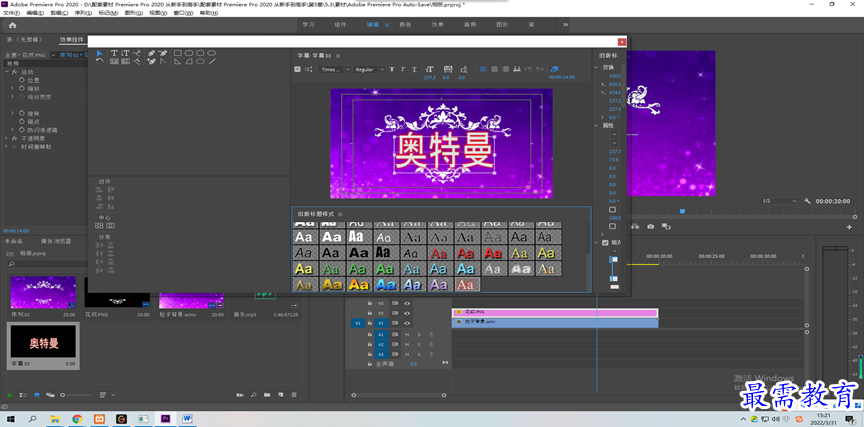This screenshot has width=864, height=427.
Task: Click the Delete trash icon in Project panel
Action: click(294, 395)
